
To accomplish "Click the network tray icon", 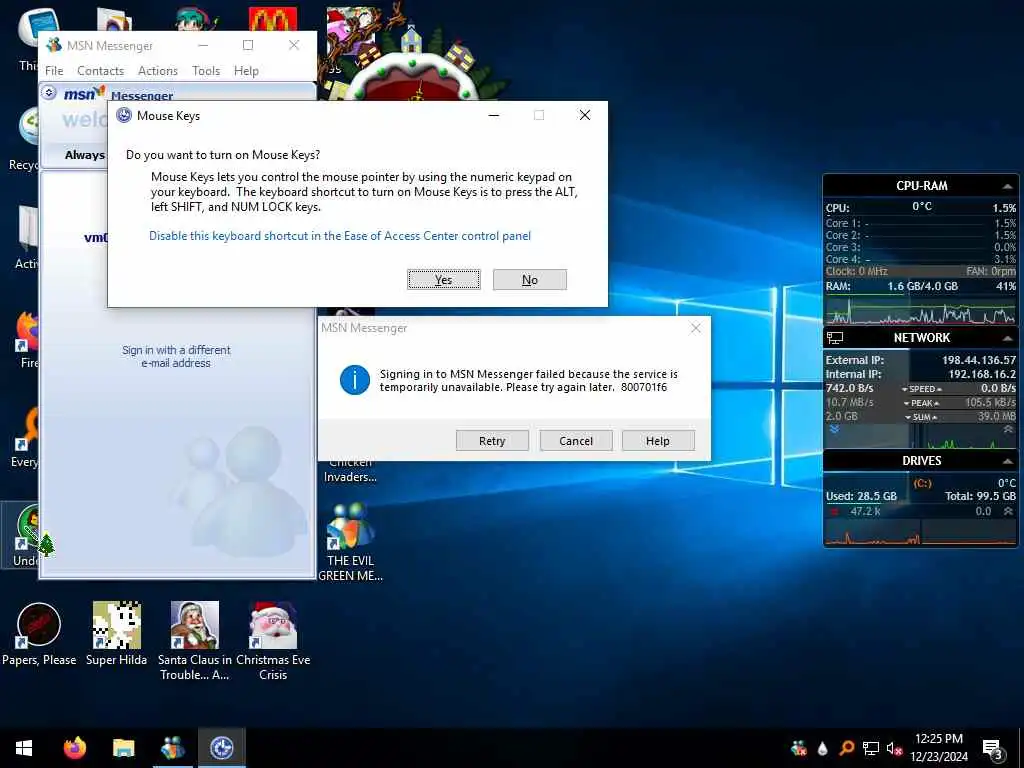I will (871, 748).
